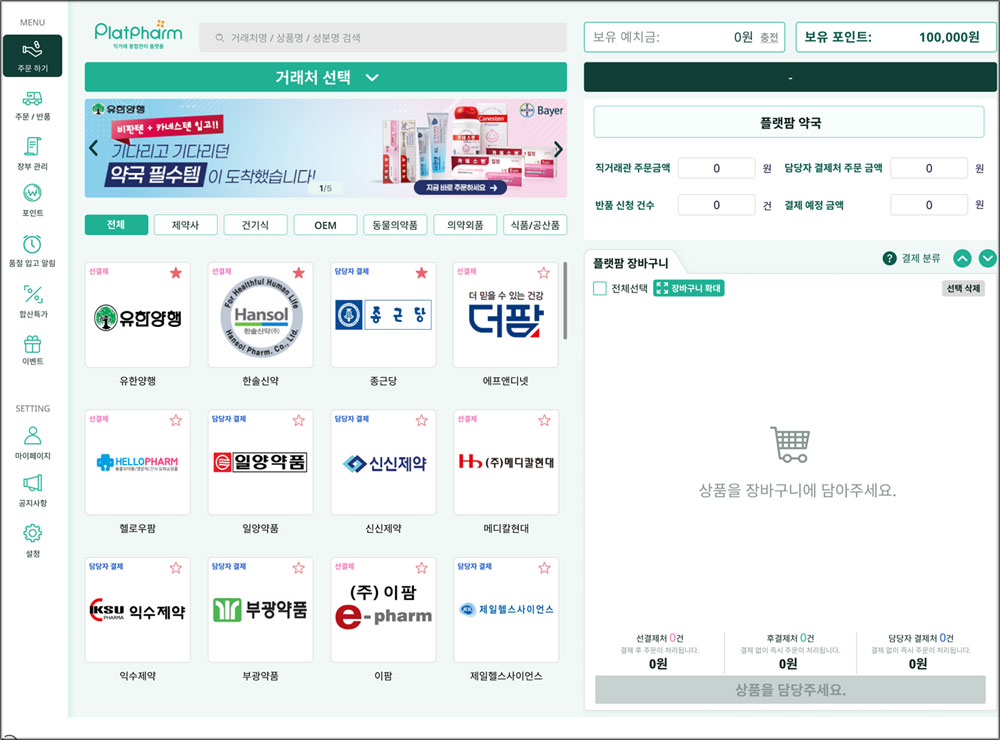Show next banner slide
The width and height of the screenshot is (1000, 740).
[558, 149]
